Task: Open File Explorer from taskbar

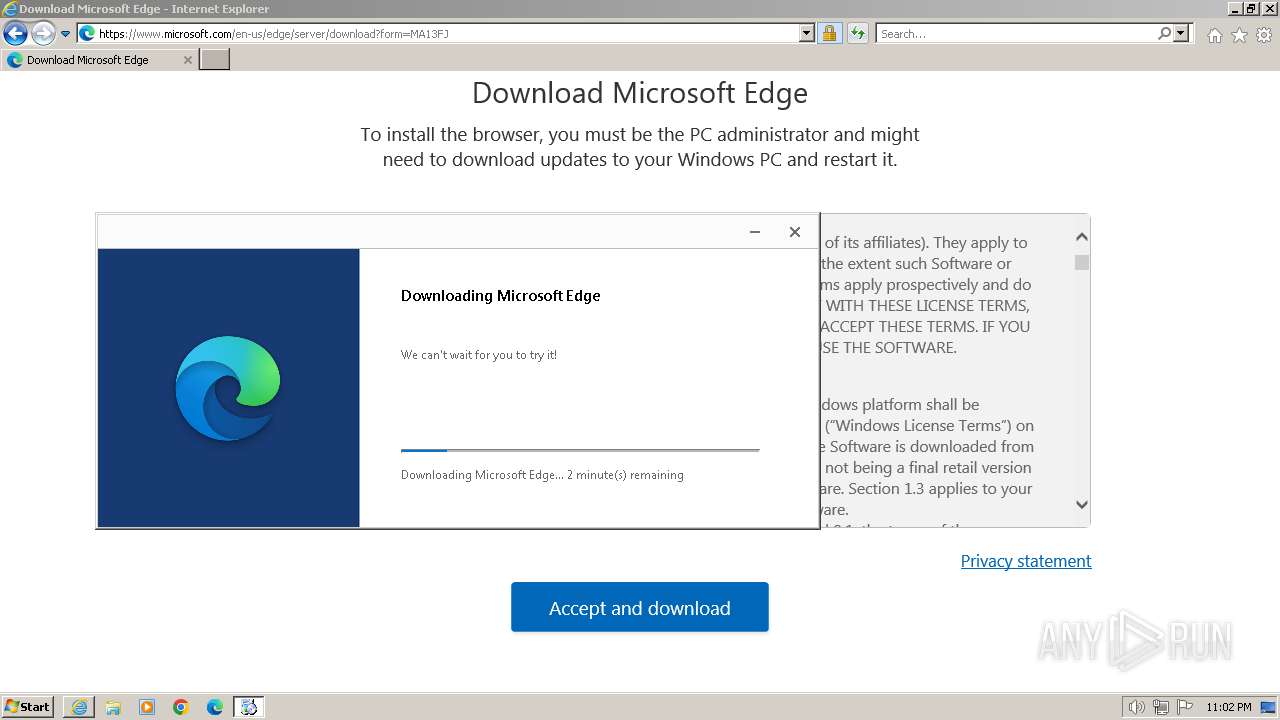Action: coord(113,707)
